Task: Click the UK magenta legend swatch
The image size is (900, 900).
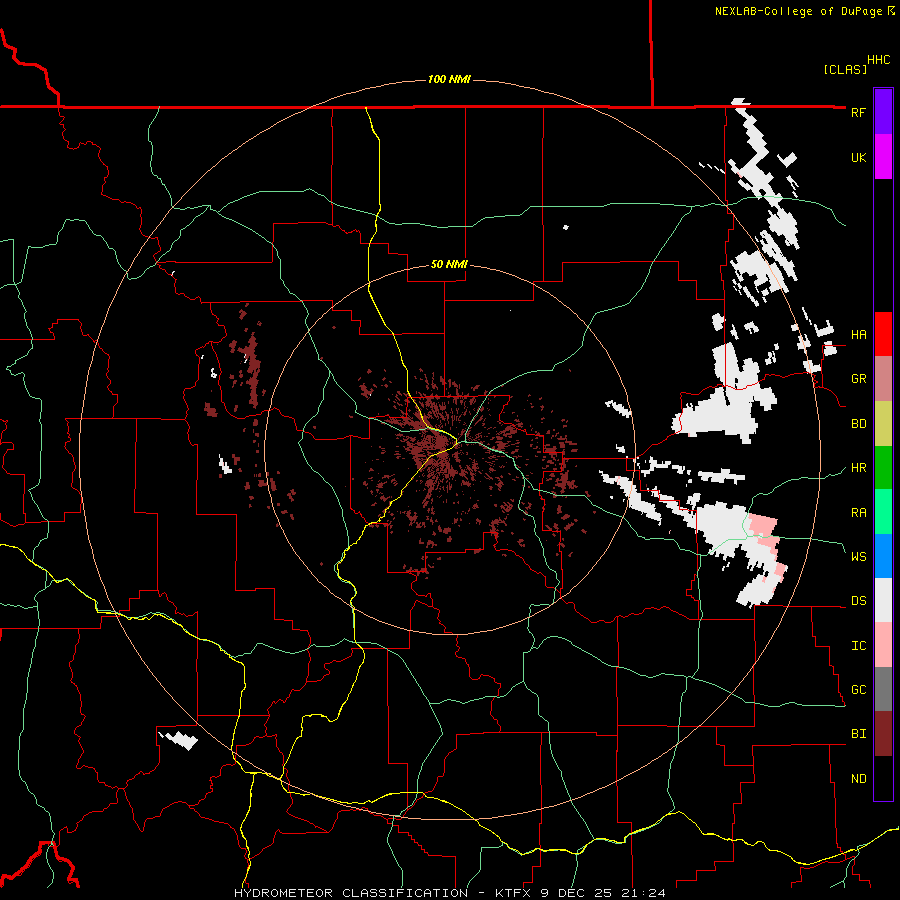Action: [x=883, y=156]
